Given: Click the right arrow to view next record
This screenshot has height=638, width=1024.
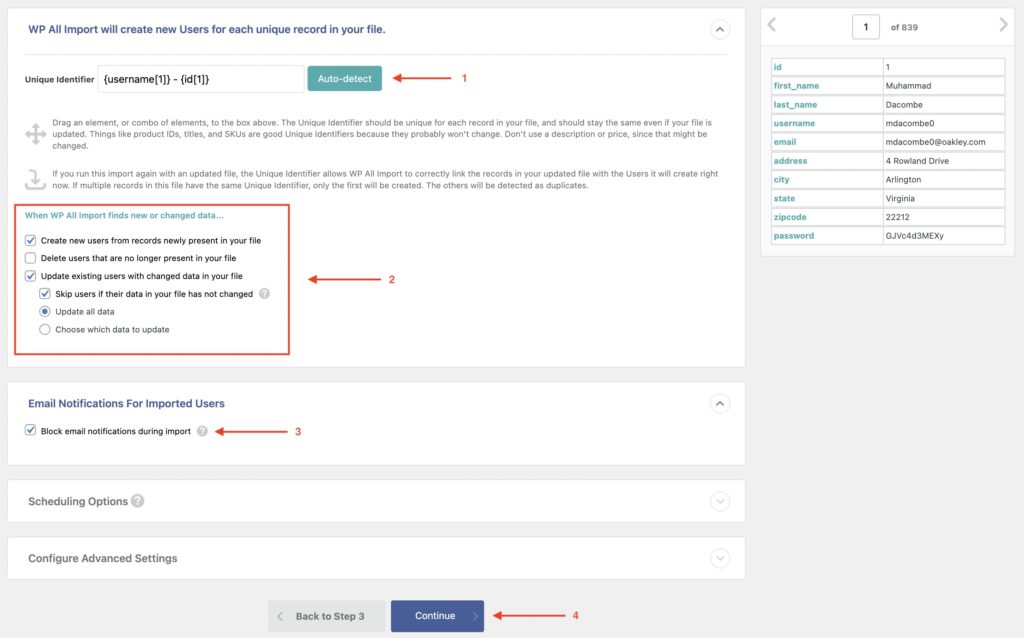Looking at the screenshot, I should 1004,27.
